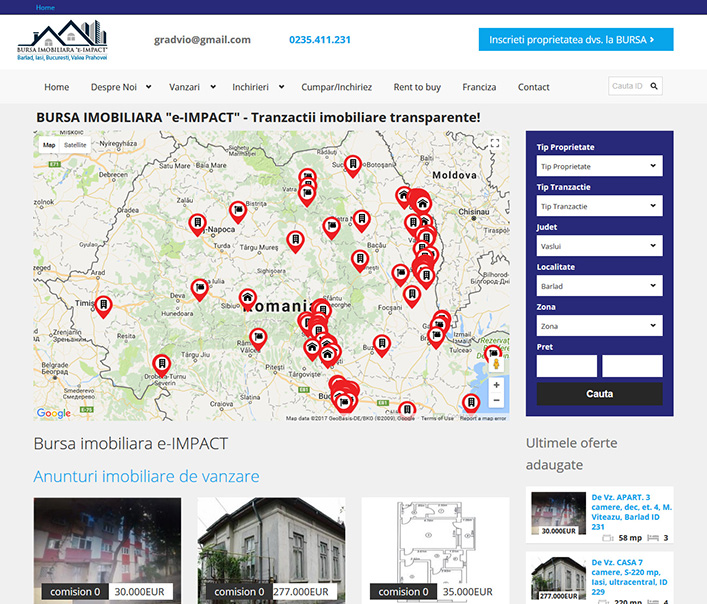Image resolution: width=707 pixels, height=604 pixels.
Task: Open the Contact menu item
Action: pos(533,87)
